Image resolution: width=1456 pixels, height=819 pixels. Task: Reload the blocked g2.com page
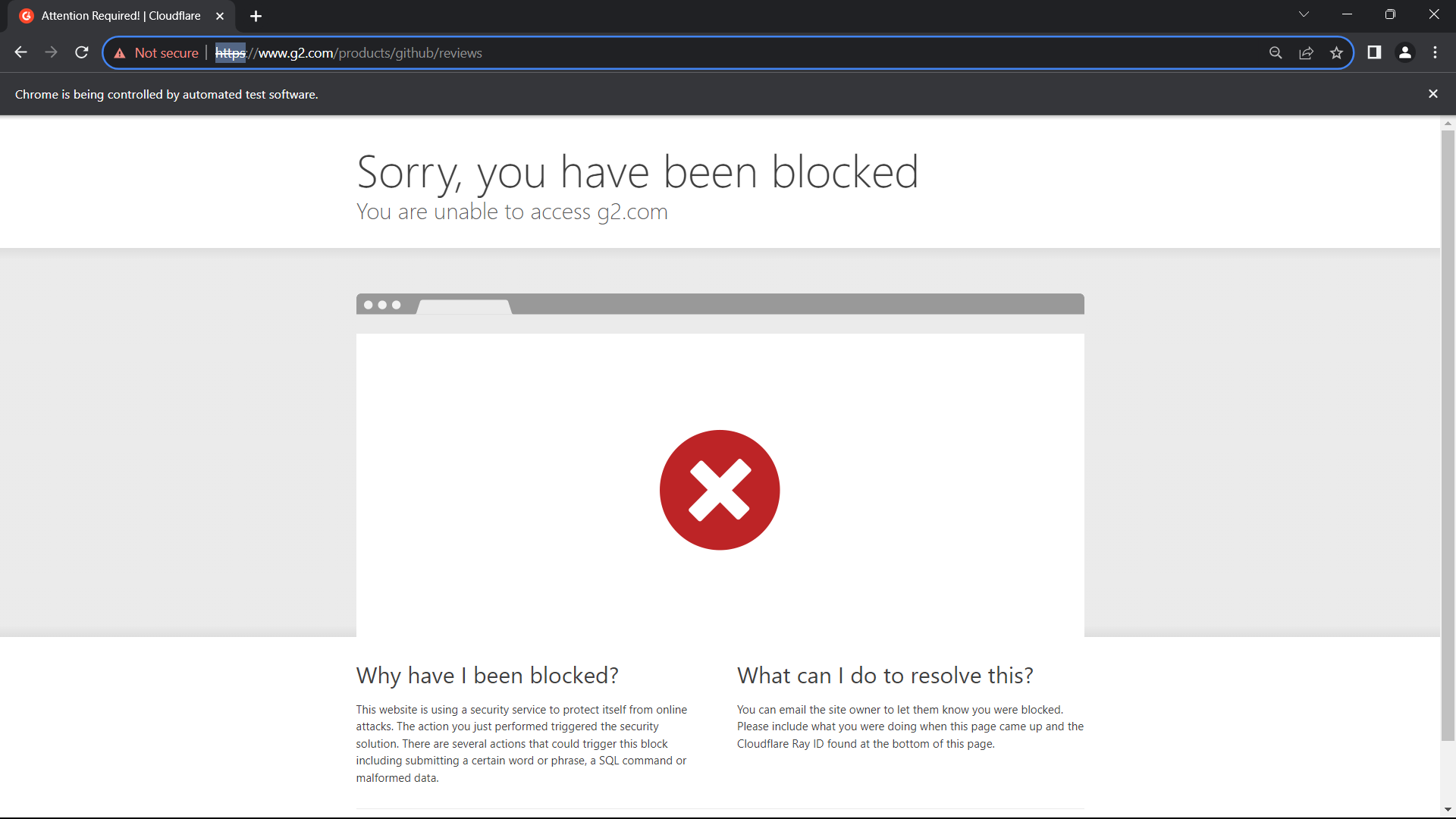(82, 52)
